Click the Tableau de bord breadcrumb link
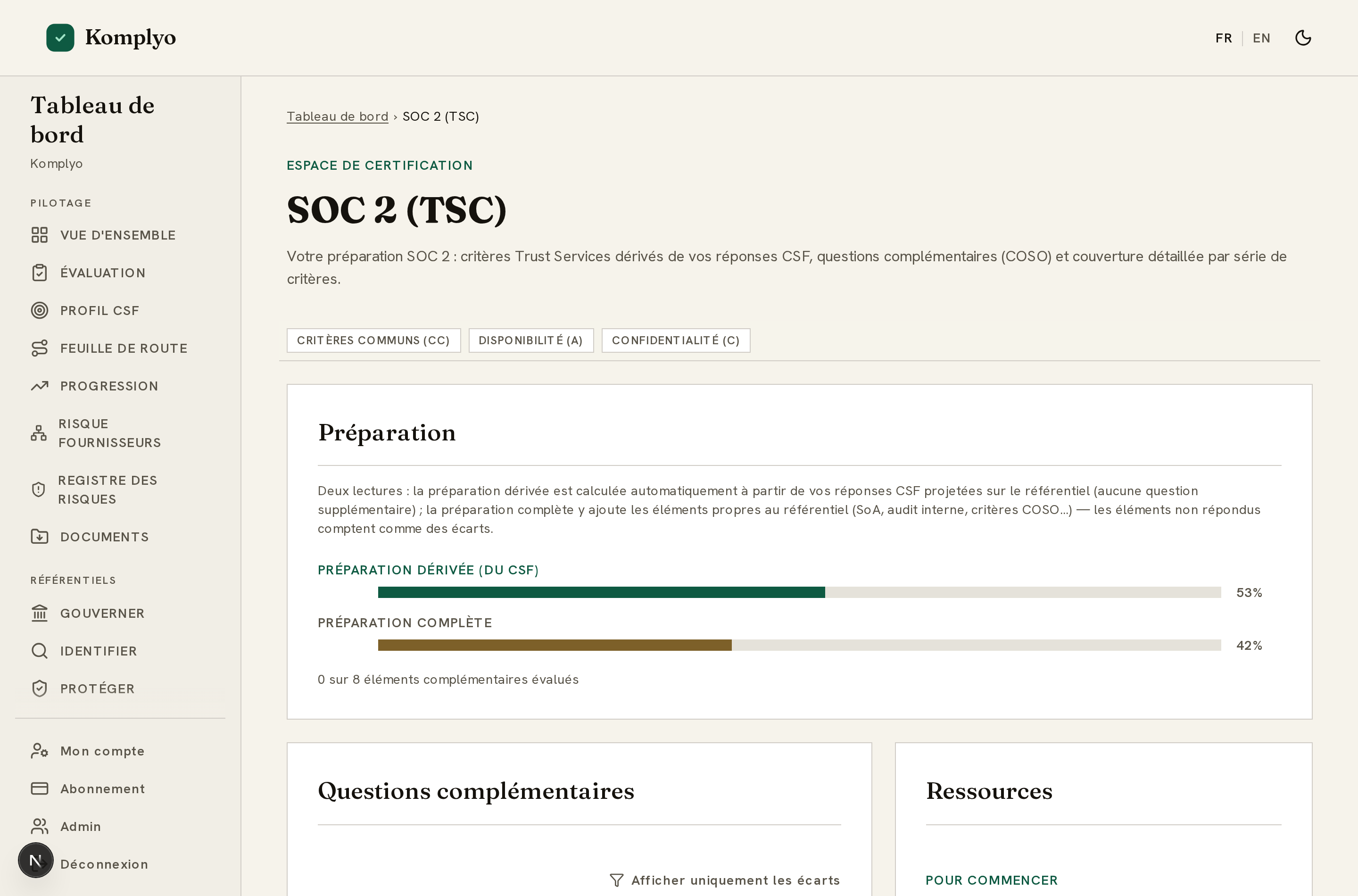 (337, 116)
